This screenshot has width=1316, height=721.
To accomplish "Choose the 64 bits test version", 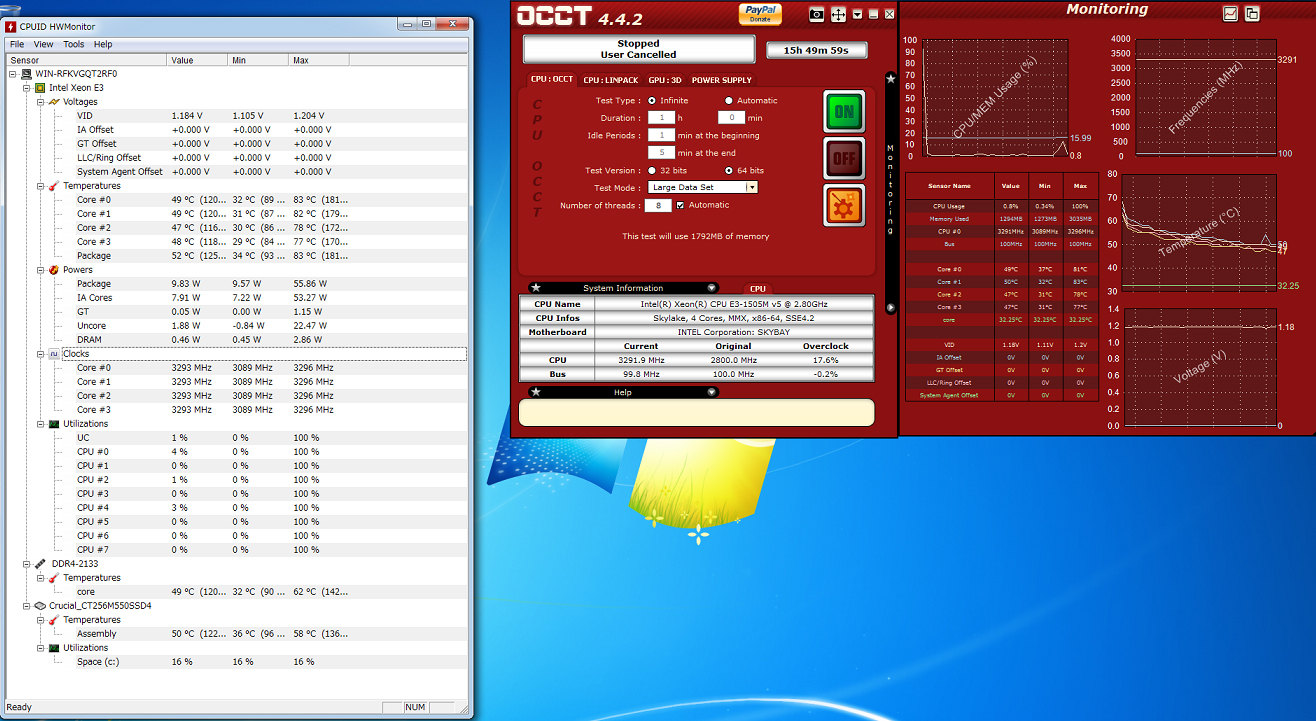I will click(x=729, y=171).
